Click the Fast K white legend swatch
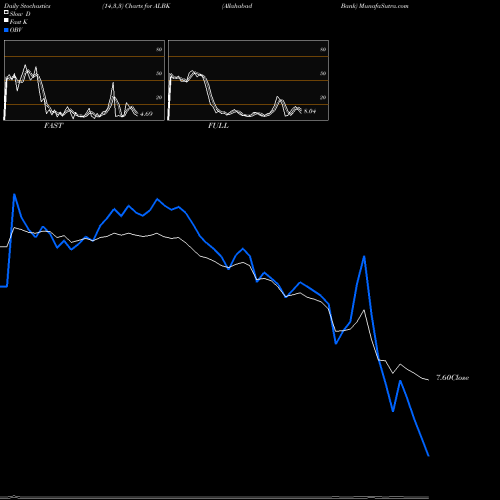 (x=6, y=20)
